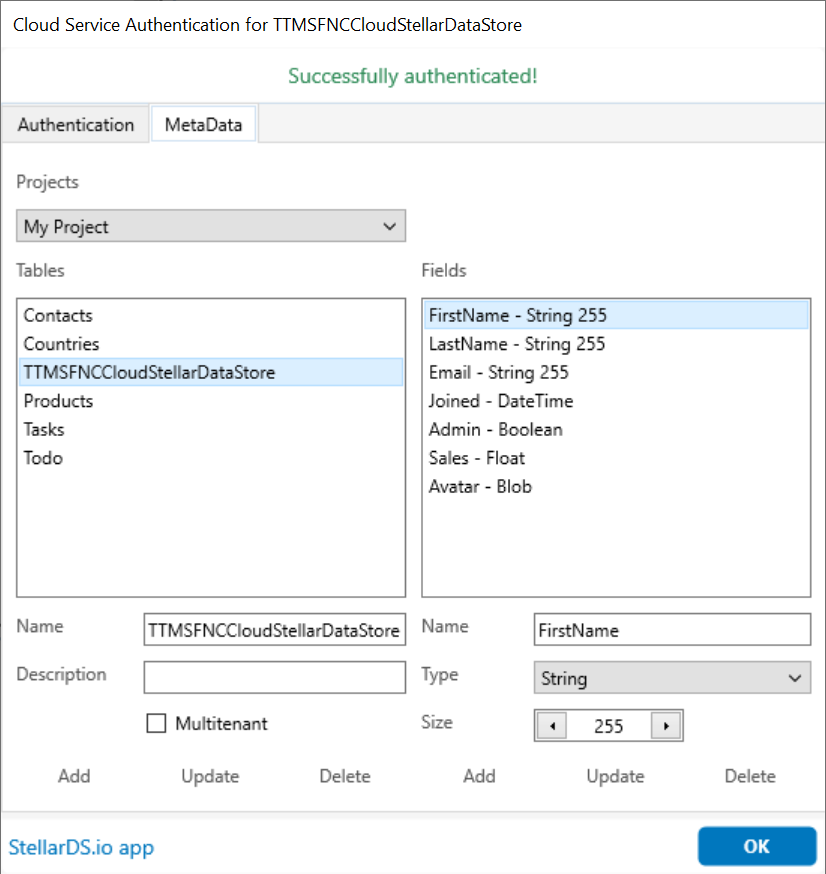This screenshot has height=874, width=826.
Task: Select the Countries table
Action: [211, 344]
